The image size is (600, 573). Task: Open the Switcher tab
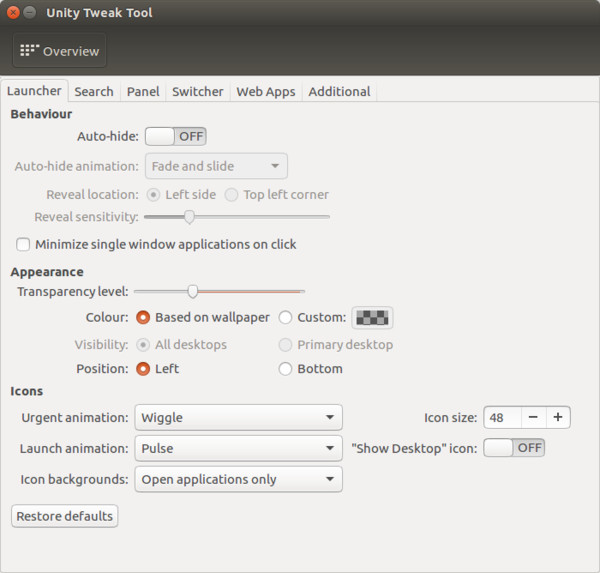click(197, 92)
